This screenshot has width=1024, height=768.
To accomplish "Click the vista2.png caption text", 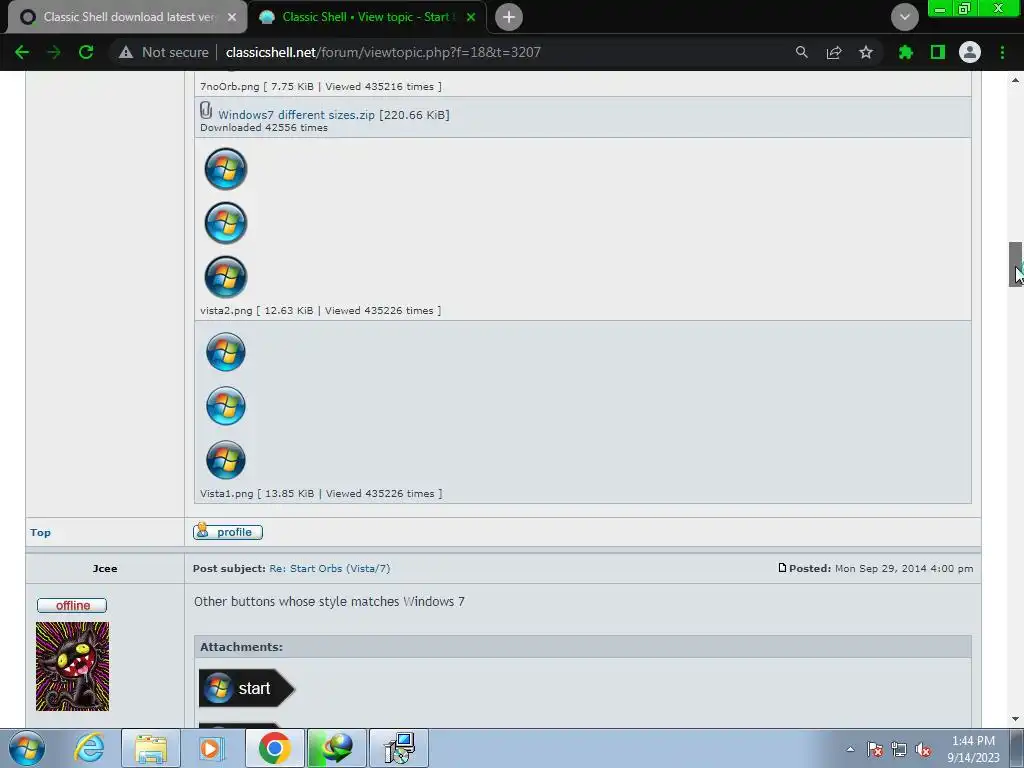I will point(321,310).
